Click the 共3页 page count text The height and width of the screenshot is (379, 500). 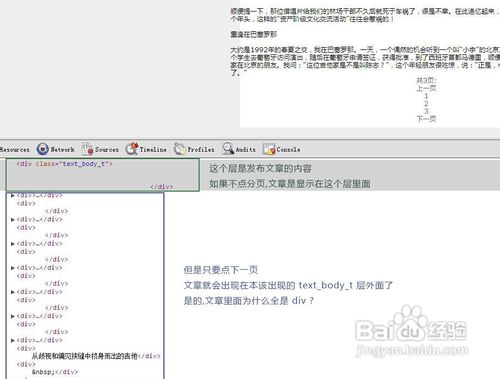pos(426,80)
